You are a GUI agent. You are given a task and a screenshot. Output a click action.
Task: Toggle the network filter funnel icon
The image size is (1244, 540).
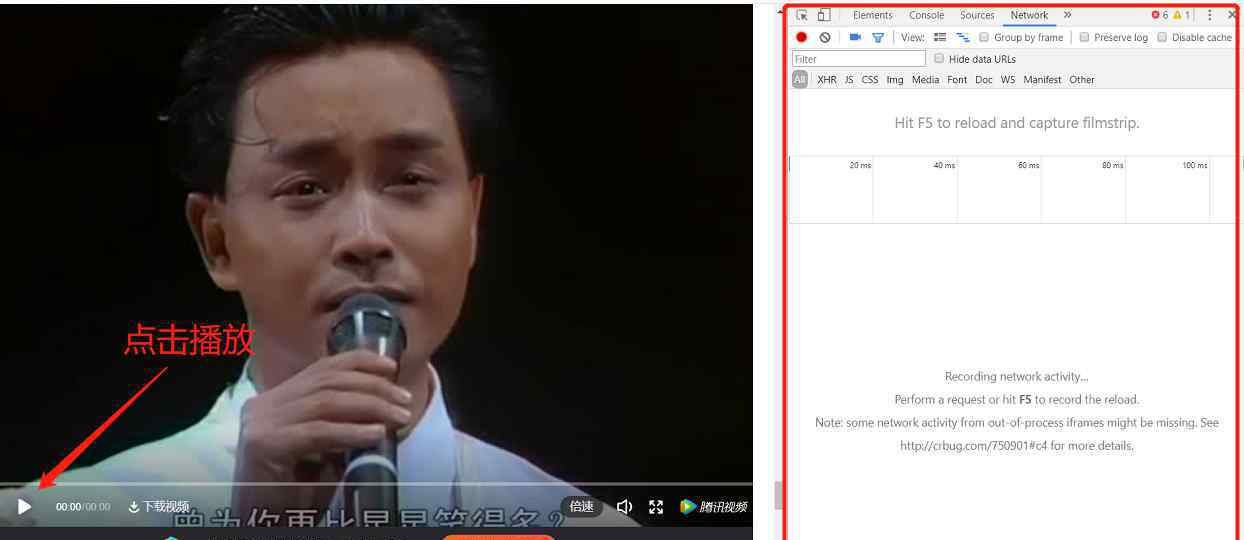pos(878,37)
